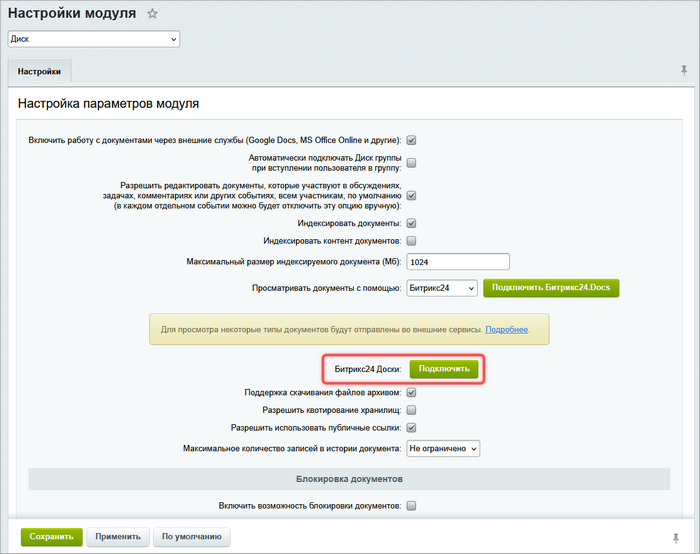Toggle archive file download support checkbox
Viewport: 700px width, 554px height.
pos(411,392)
